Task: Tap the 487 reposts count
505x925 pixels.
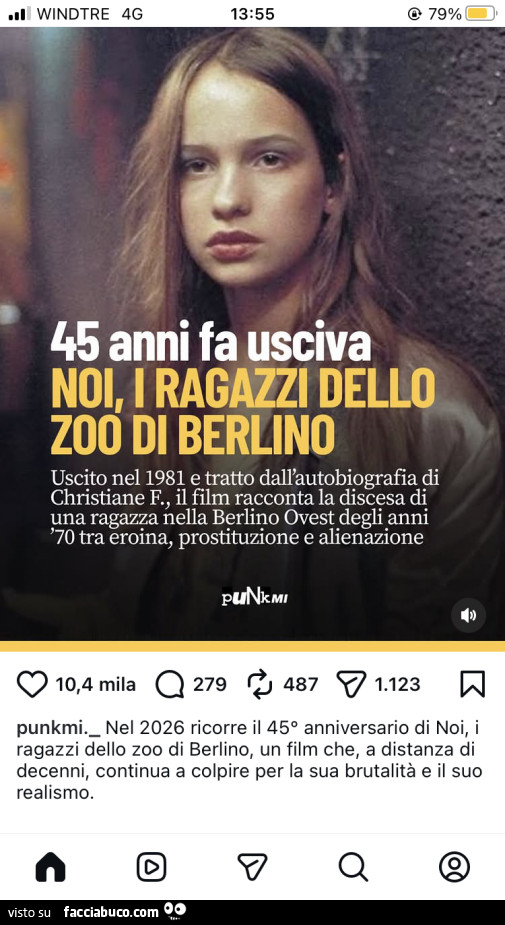Action: coord(301,684)
